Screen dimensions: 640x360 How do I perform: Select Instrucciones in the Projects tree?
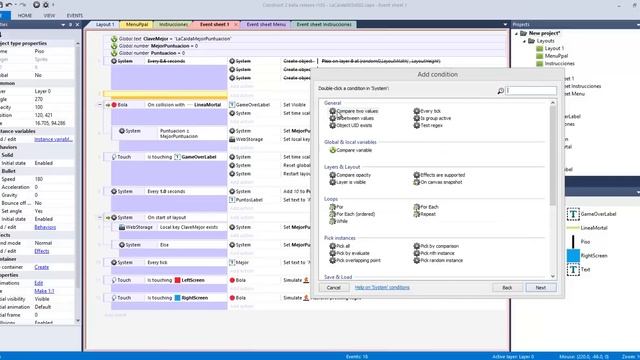coord(559,64)
